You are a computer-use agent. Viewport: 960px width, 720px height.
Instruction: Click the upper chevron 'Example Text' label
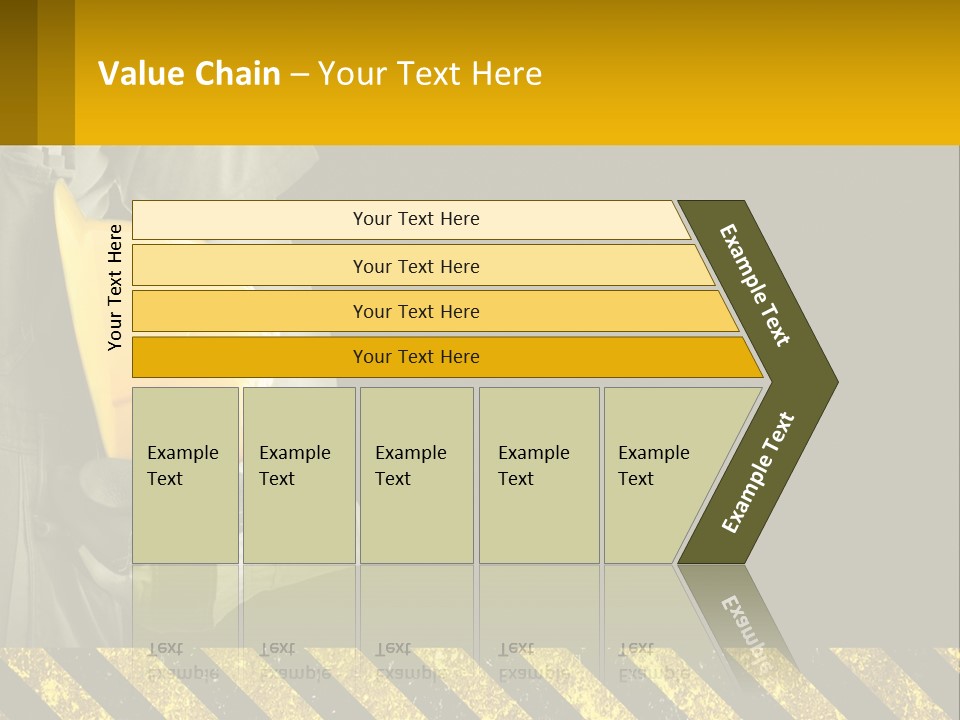[x=756, y=285]
